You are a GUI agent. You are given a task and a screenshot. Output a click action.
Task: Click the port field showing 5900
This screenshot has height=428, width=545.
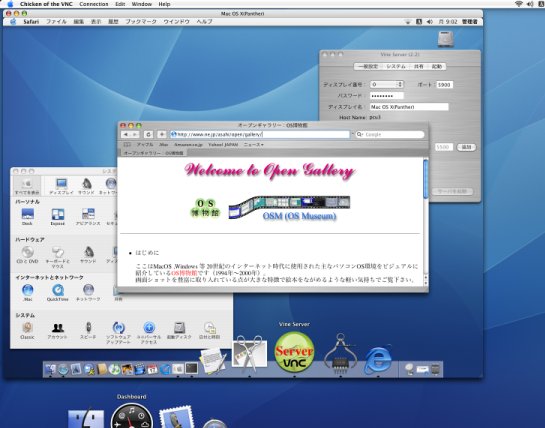pos(444,84)
